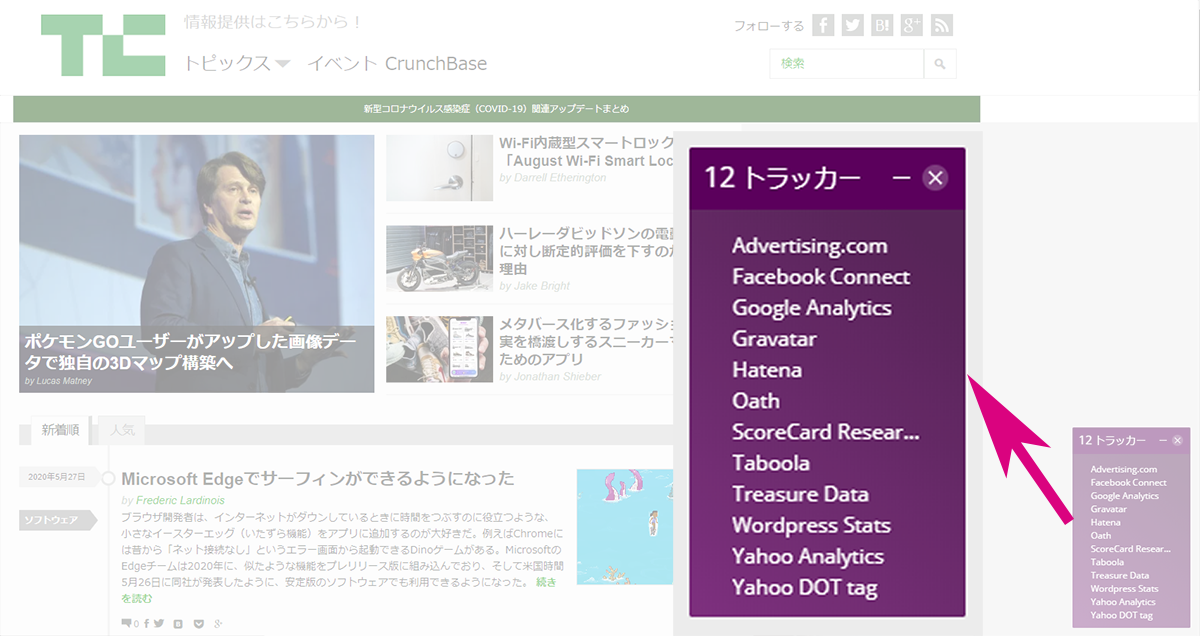The height and width of the screenshot is (636, 1200).
Task: Open comments icon under the Microsoft Edge article
Action: [x=128, y=624]
